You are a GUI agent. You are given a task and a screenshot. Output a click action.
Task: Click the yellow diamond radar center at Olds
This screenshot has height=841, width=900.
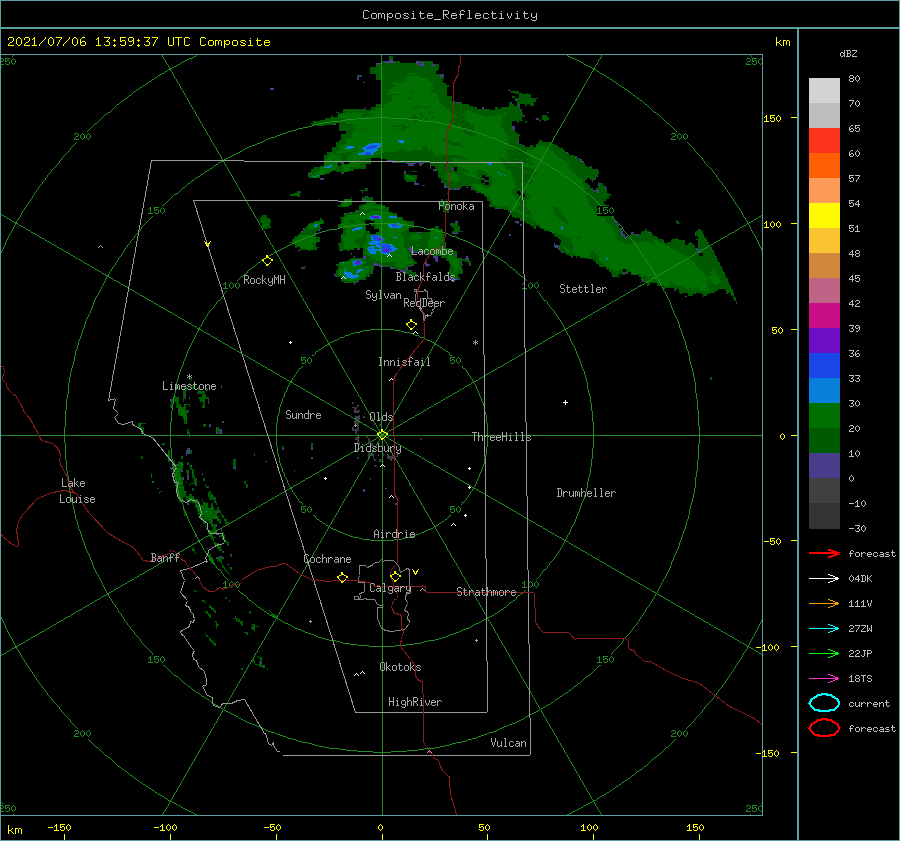tap(382, 435)
